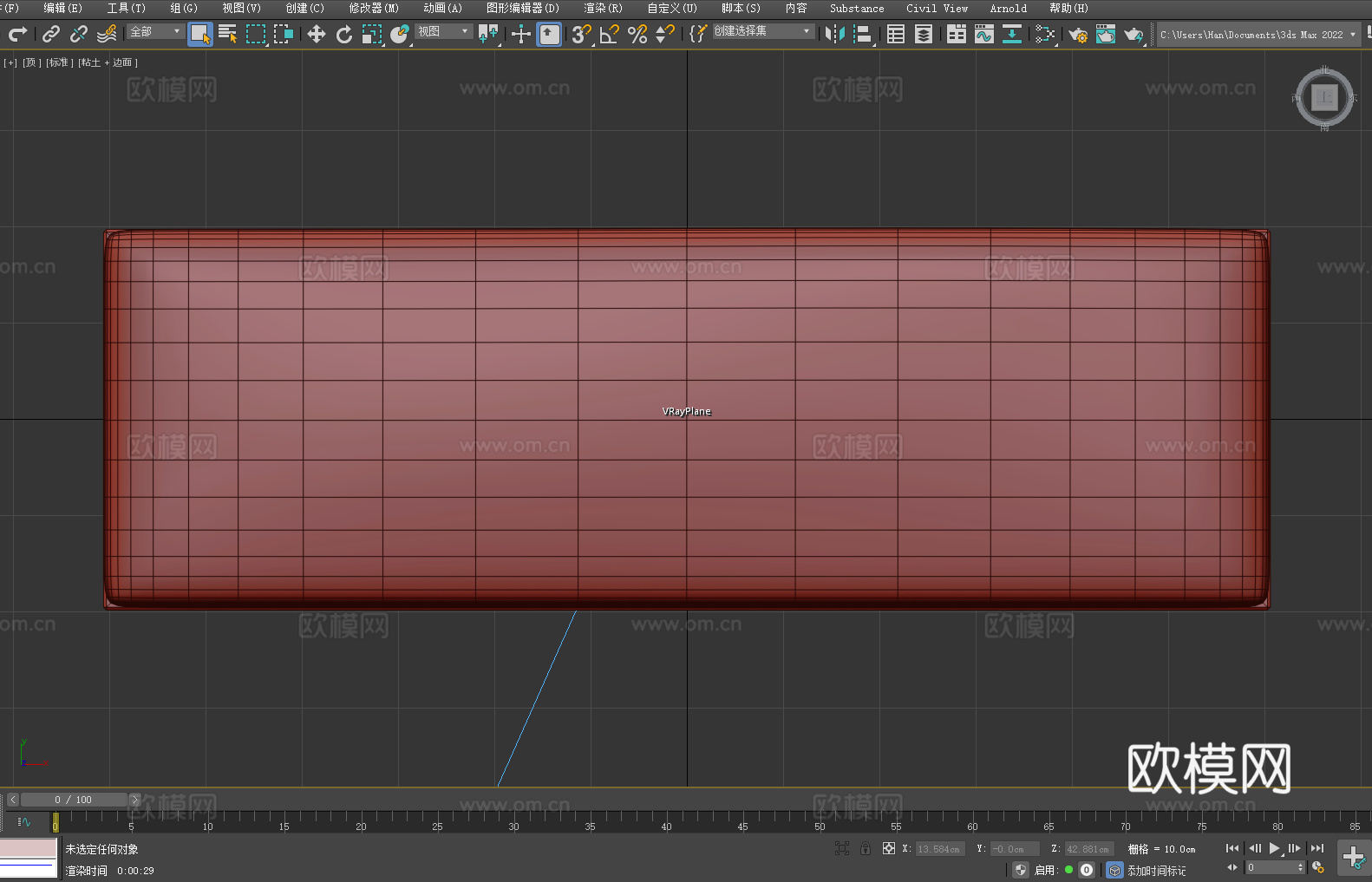Image resolution: width=1372 pixels, height=882 pixels.
Task: Select the Unlink Selection tool
Action: point(79,34)
